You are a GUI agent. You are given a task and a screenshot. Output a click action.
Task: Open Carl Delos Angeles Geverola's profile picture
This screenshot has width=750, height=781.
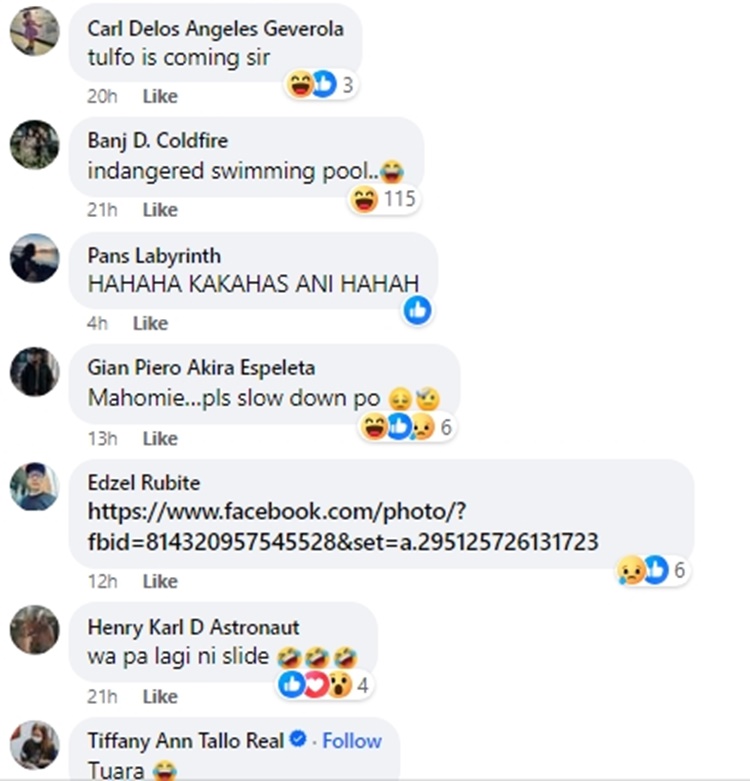(34, 31)
